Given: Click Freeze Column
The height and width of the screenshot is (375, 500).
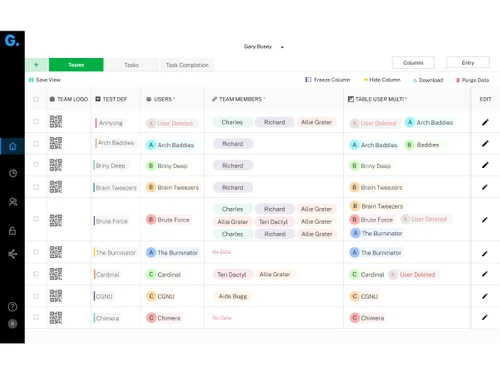Looking at the screenshot, I should (x=328, y=80).
